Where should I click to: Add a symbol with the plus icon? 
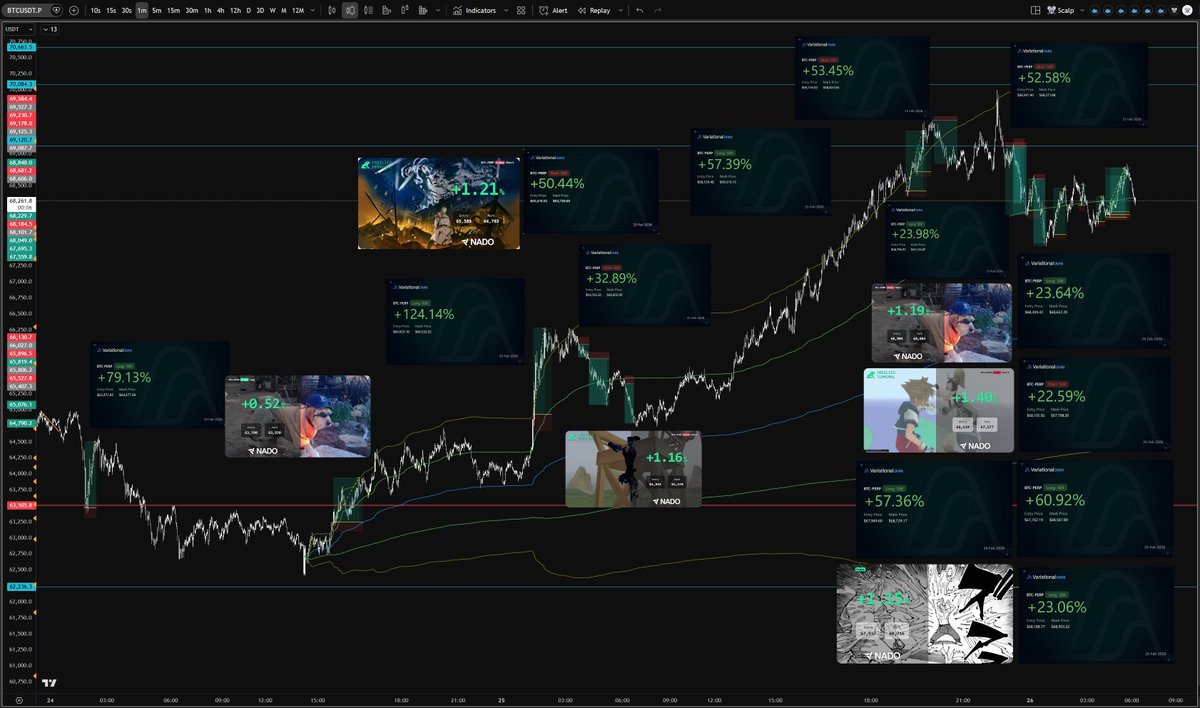click(x=74, y=10)
